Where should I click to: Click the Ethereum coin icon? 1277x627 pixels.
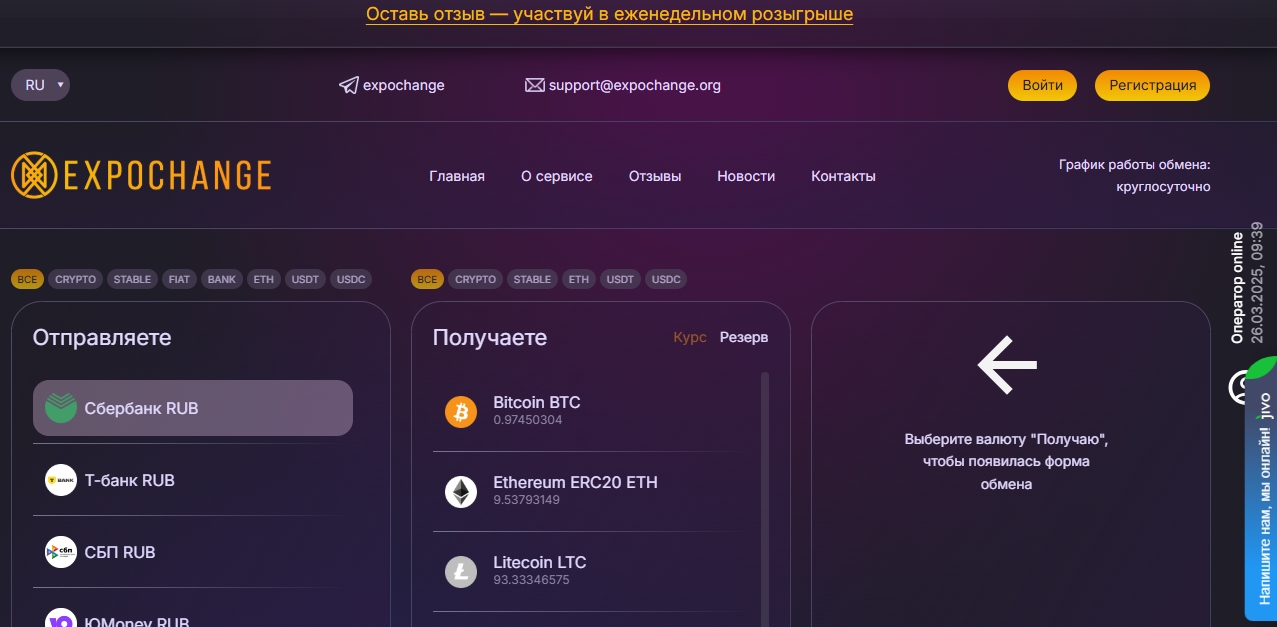461,491
